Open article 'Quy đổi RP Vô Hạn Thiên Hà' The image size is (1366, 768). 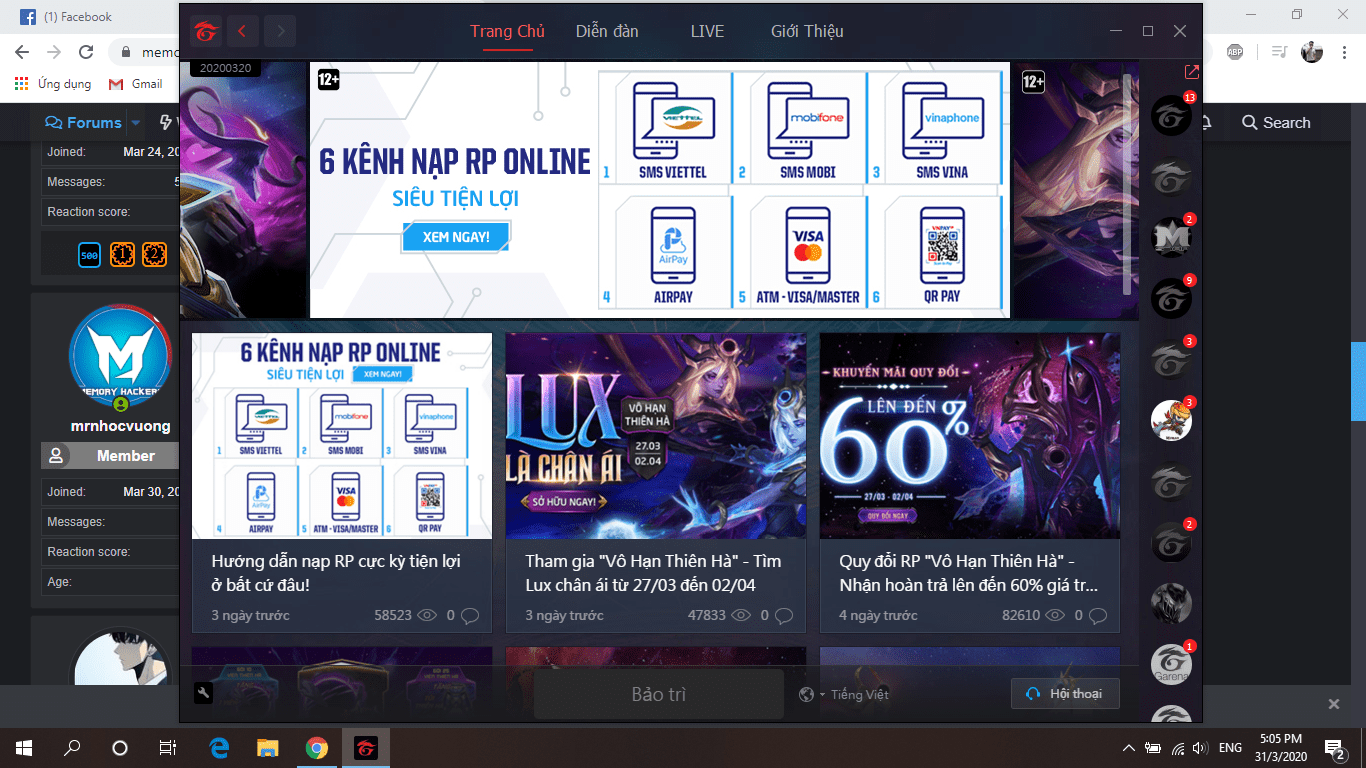968,573
